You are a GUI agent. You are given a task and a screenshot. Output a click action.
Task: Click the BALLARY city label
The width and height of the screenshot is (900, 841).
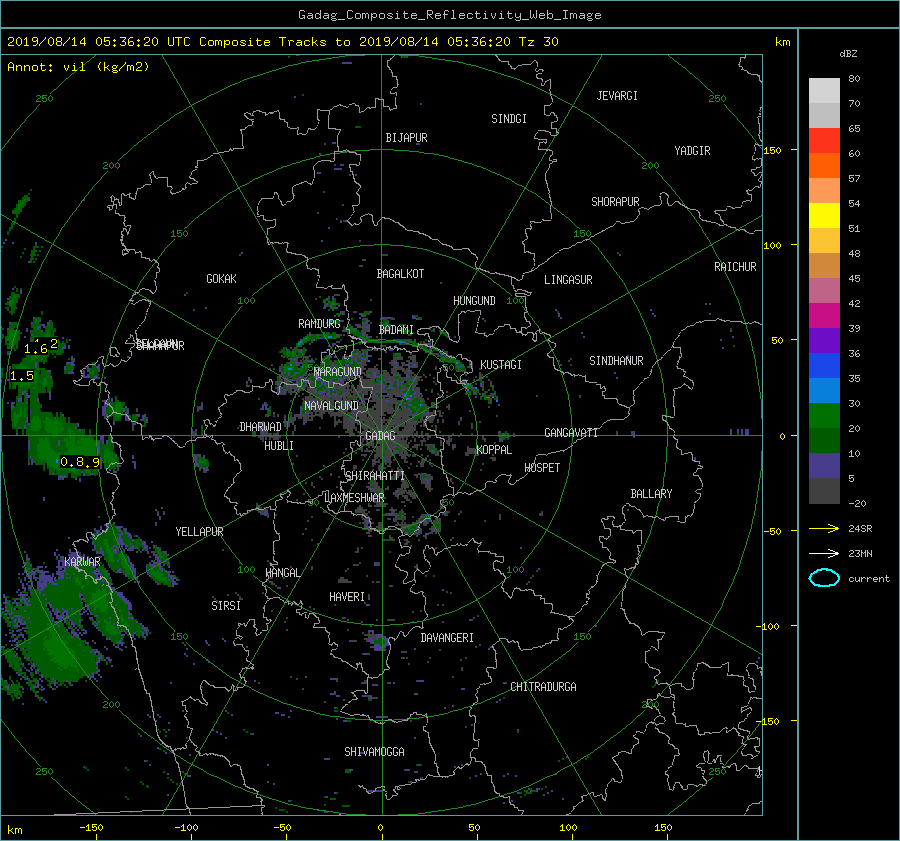coord(651,494)
